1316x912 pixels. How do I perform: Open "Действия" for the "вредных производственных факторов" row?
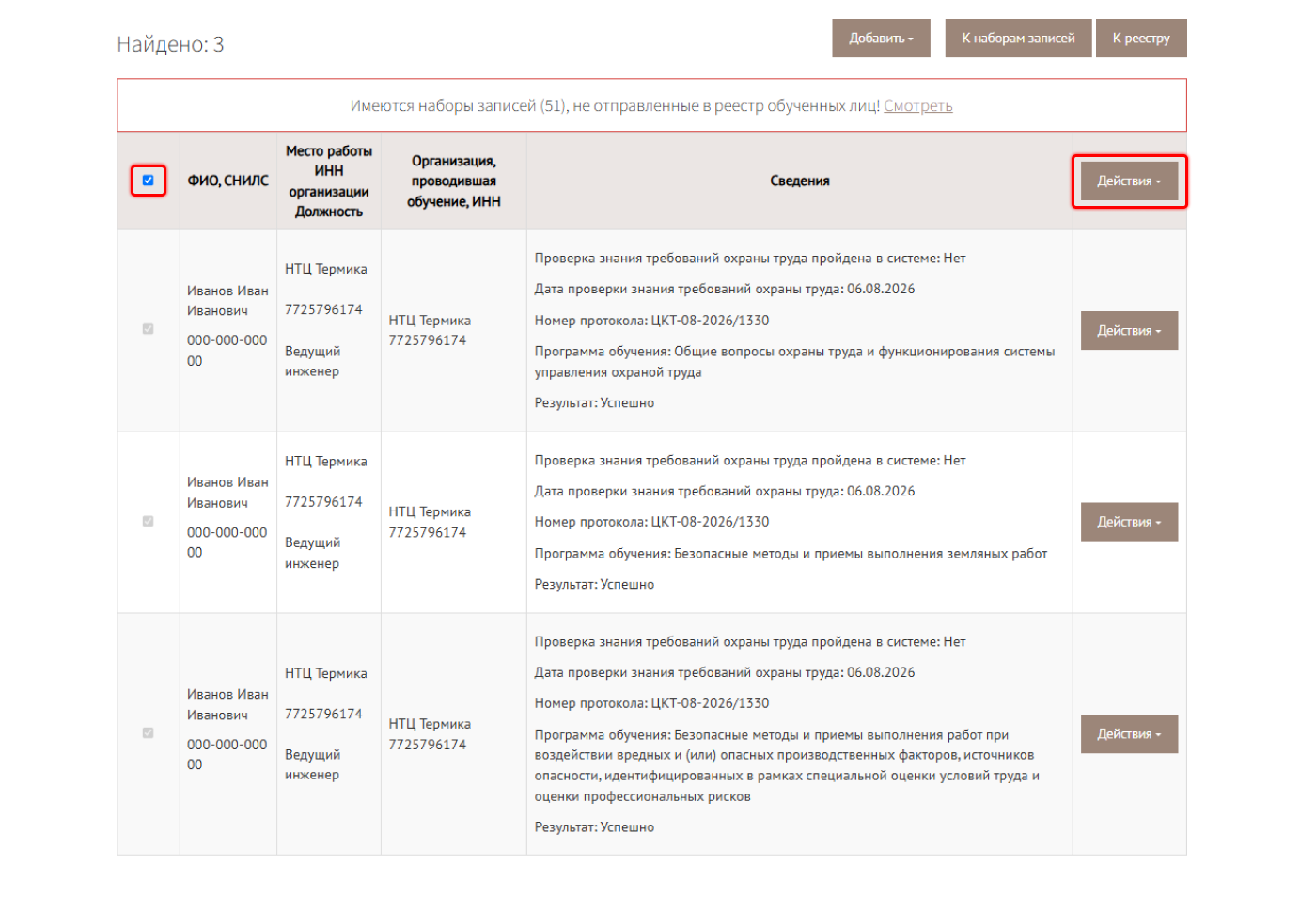tap(1129, 734)
